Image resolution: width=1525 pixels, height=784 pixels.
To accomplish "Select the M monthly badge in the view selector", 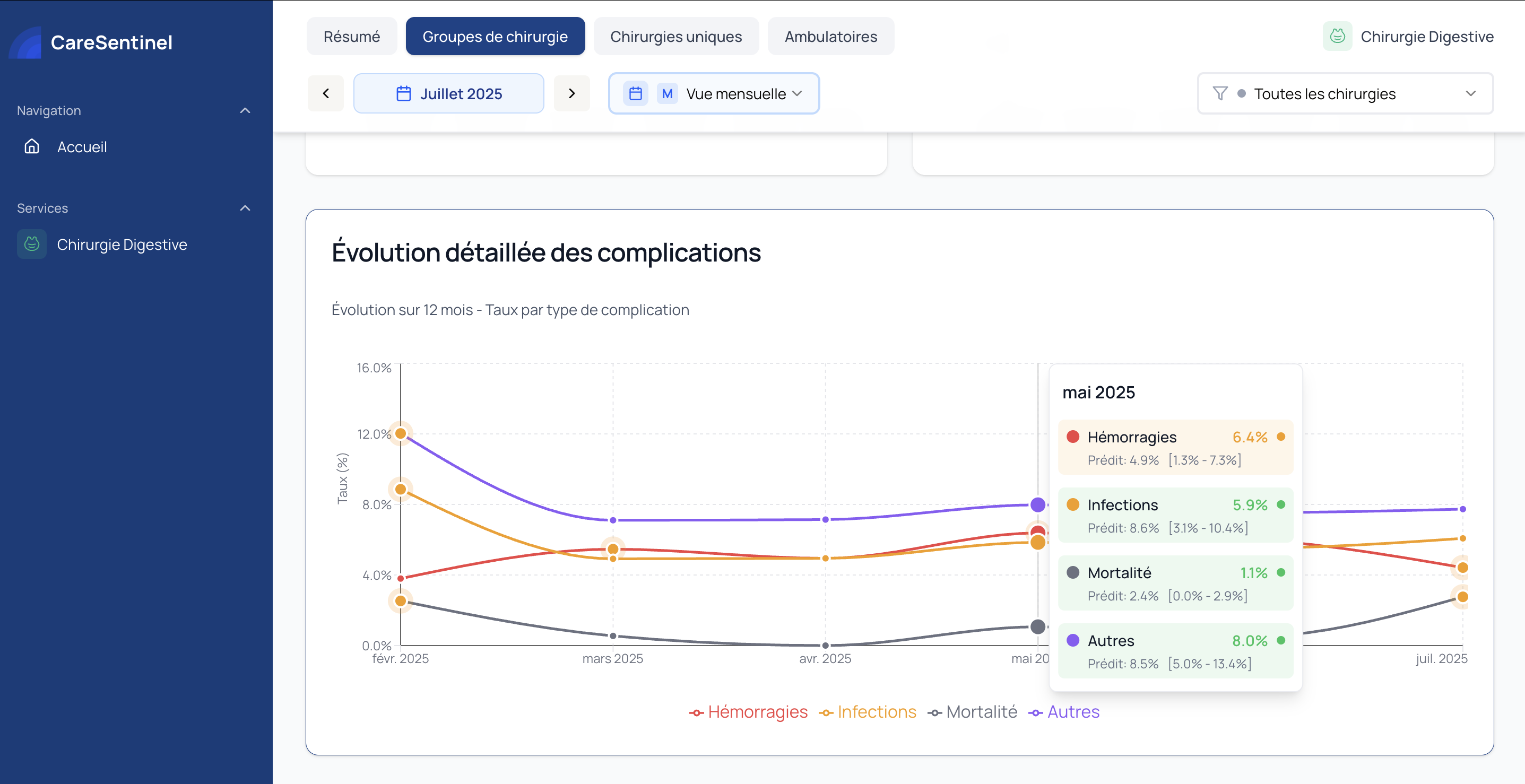I will pos(666,93).
